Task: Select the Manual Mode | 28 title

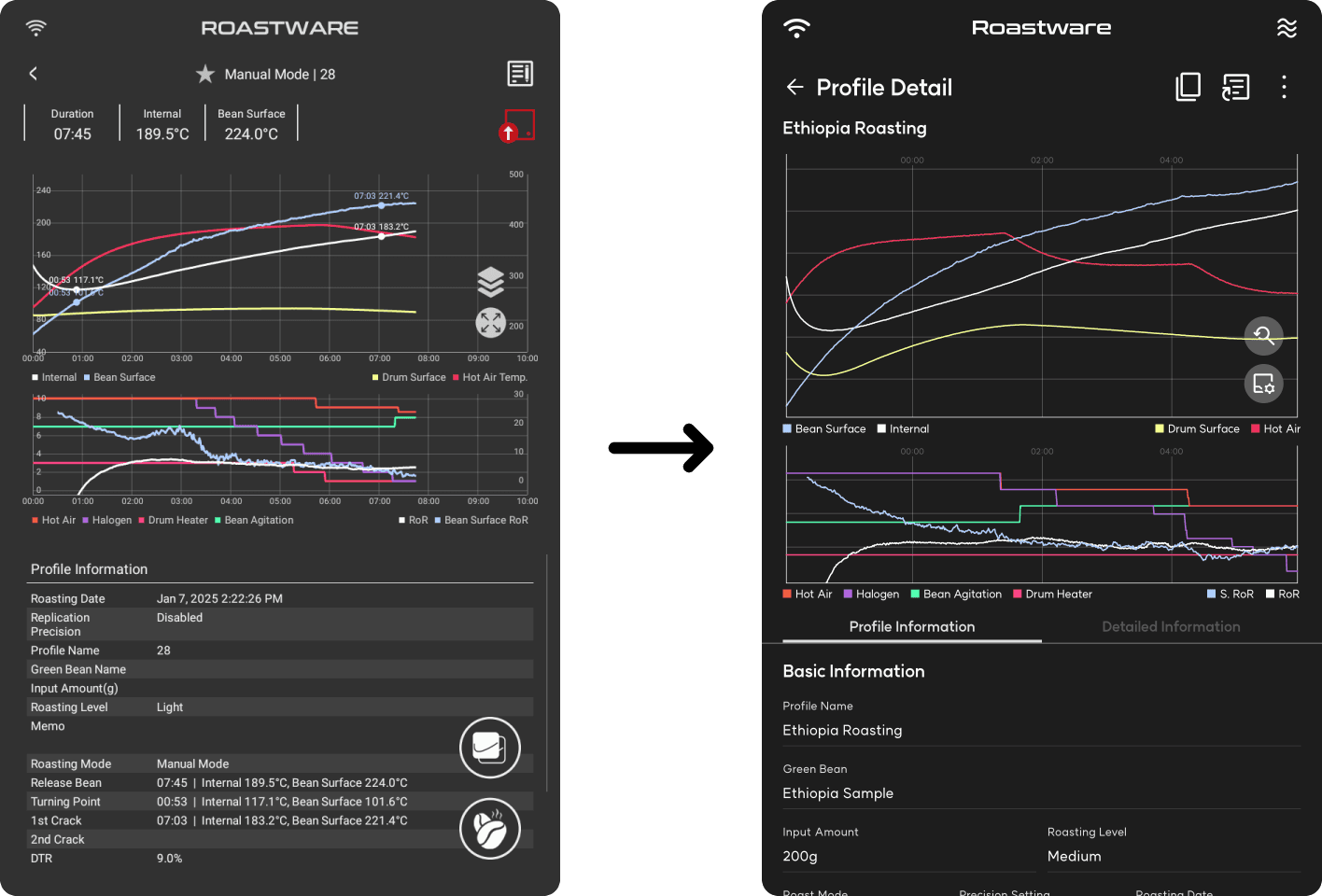Action: point(280,74)
